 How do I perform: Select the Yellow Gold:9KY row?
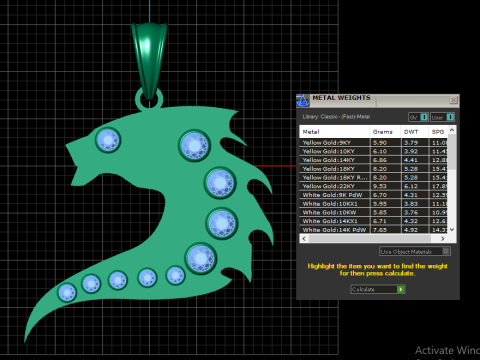click(x=373, y=143)
